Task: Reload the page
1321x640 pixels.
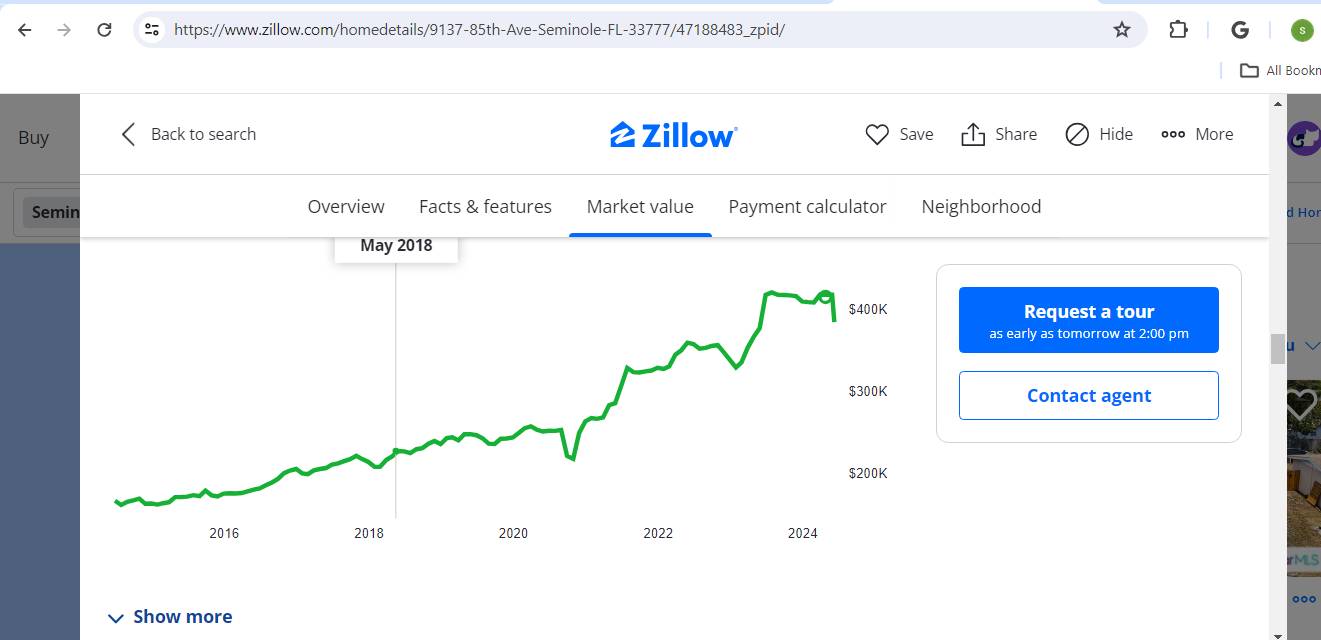Action: tap(104, 29)
